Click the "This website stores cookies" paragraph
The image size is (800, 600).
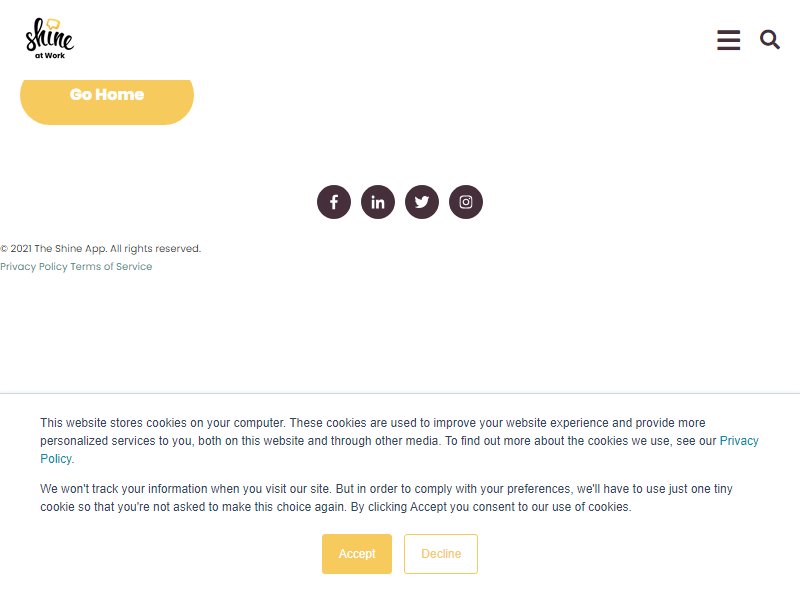pos(399,441)
